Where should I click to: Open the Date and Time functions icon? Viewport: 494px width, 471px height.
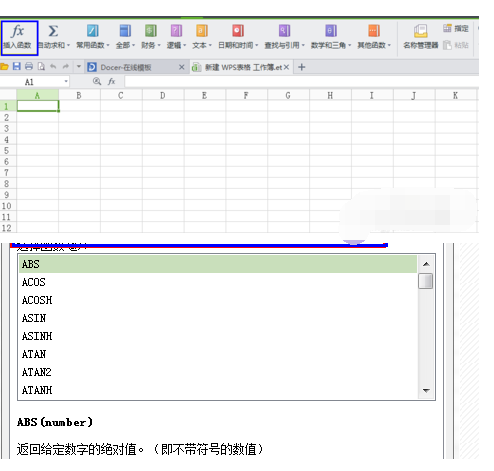[238, 31]
